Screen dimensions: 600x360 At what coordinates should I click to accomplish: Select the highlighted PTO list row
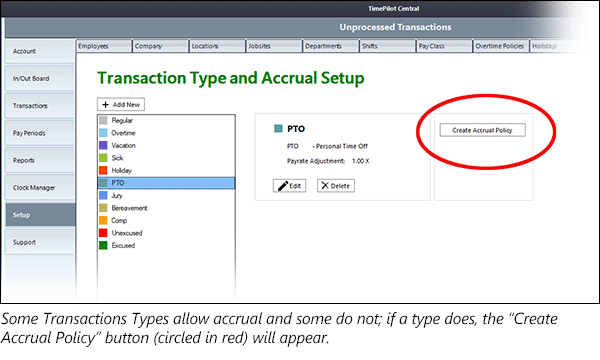point(166,183)
